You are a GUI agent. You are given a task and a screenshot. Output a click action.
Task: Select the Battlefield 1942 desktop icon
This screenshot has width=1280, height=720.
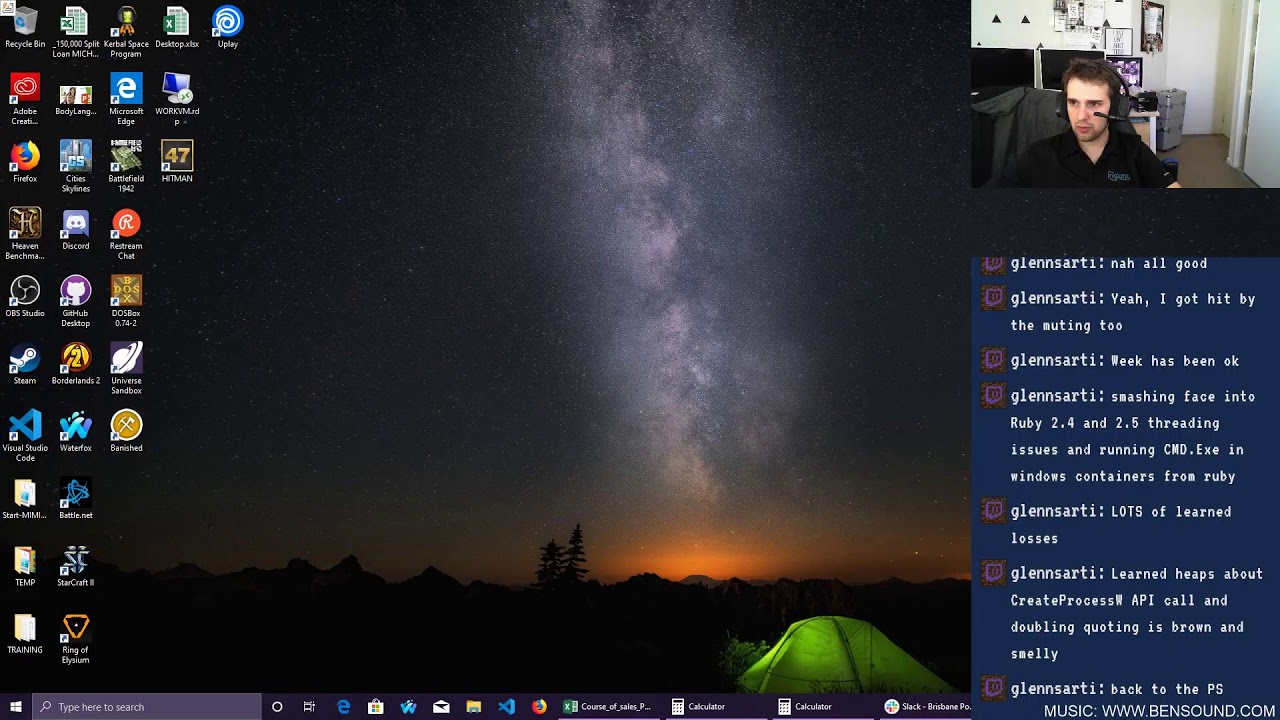pyautogui.click(x=126, y=167)
